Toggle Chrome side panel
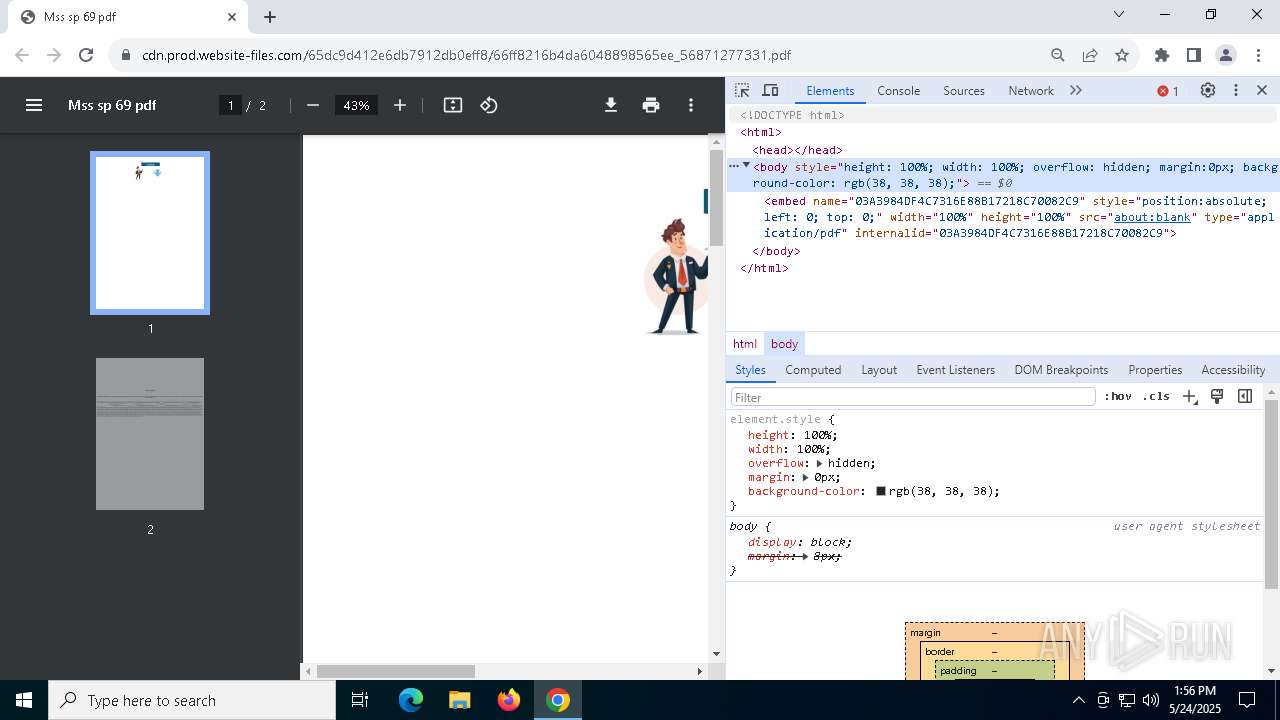The image size is (1280, 720). (1194, 55)
